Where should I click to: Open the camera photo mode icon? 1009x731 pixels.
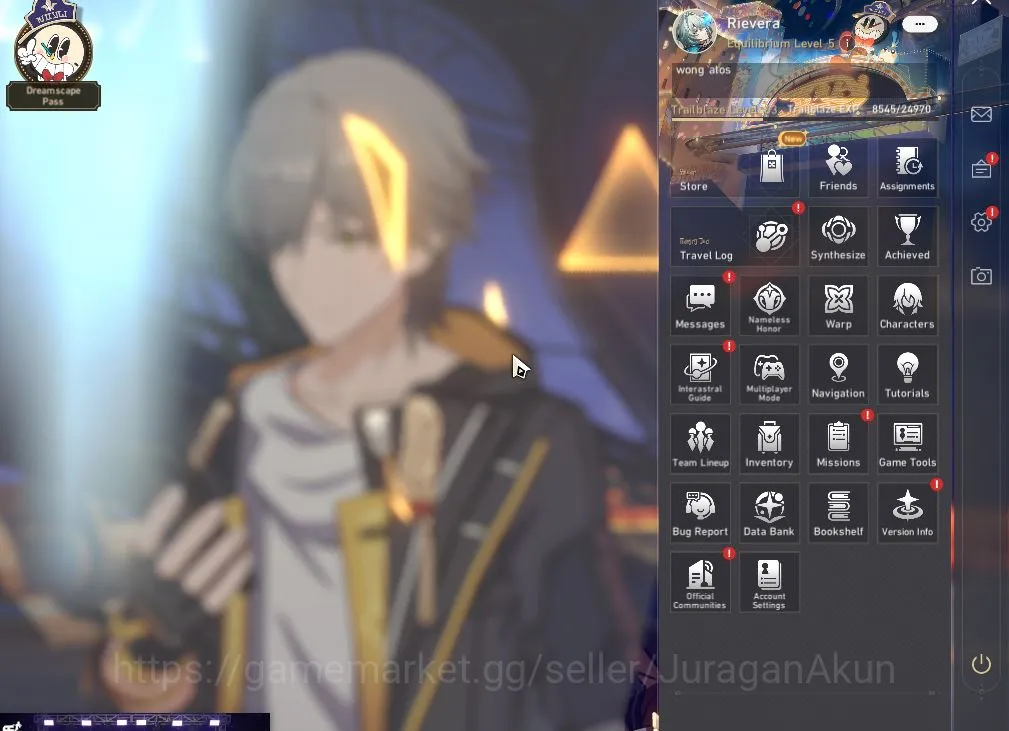981,276
